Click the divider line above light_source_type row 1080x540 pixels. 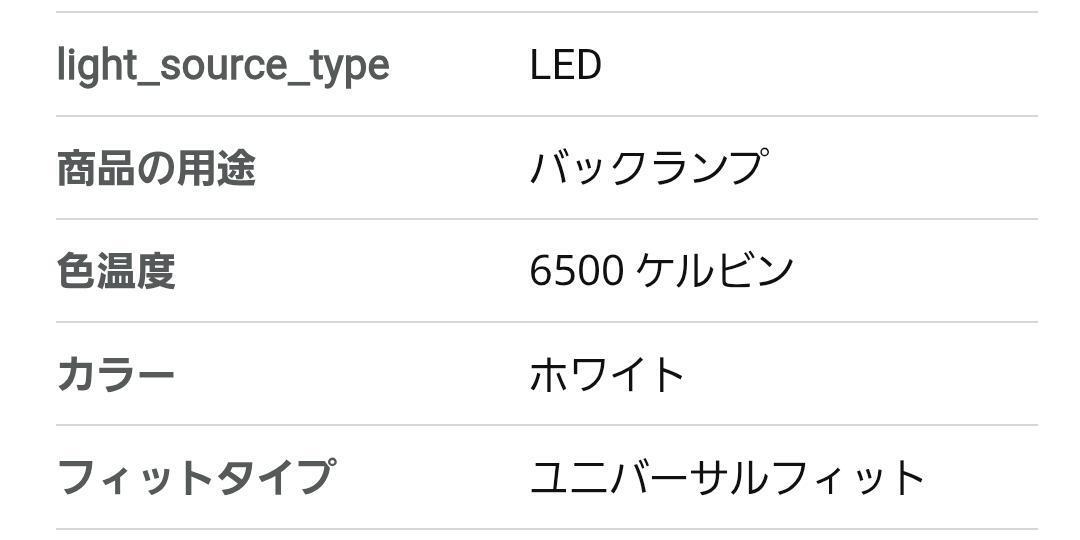coord(546,12)
